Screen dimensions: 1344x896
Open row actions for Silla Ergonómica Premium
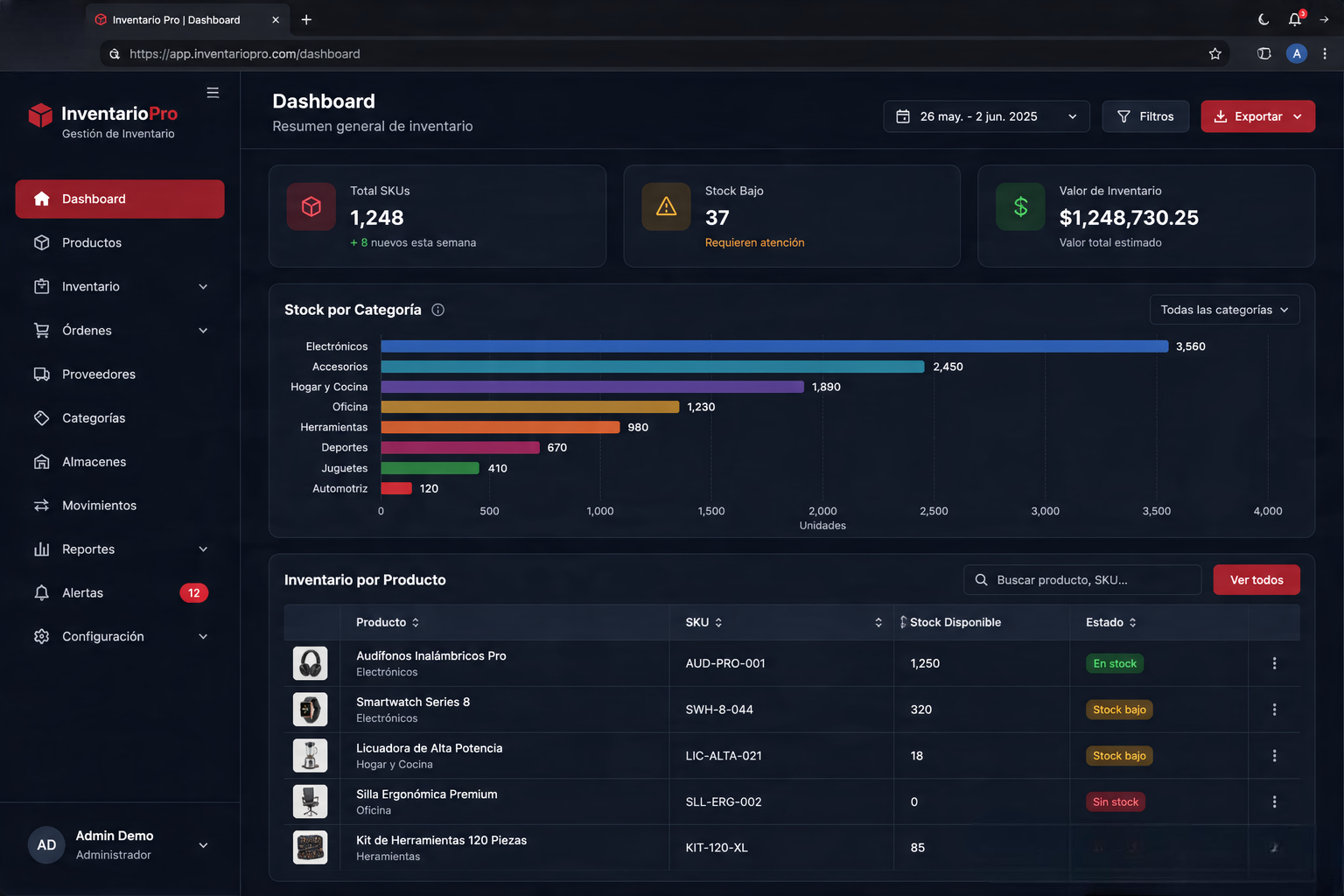pos(1274,801)
